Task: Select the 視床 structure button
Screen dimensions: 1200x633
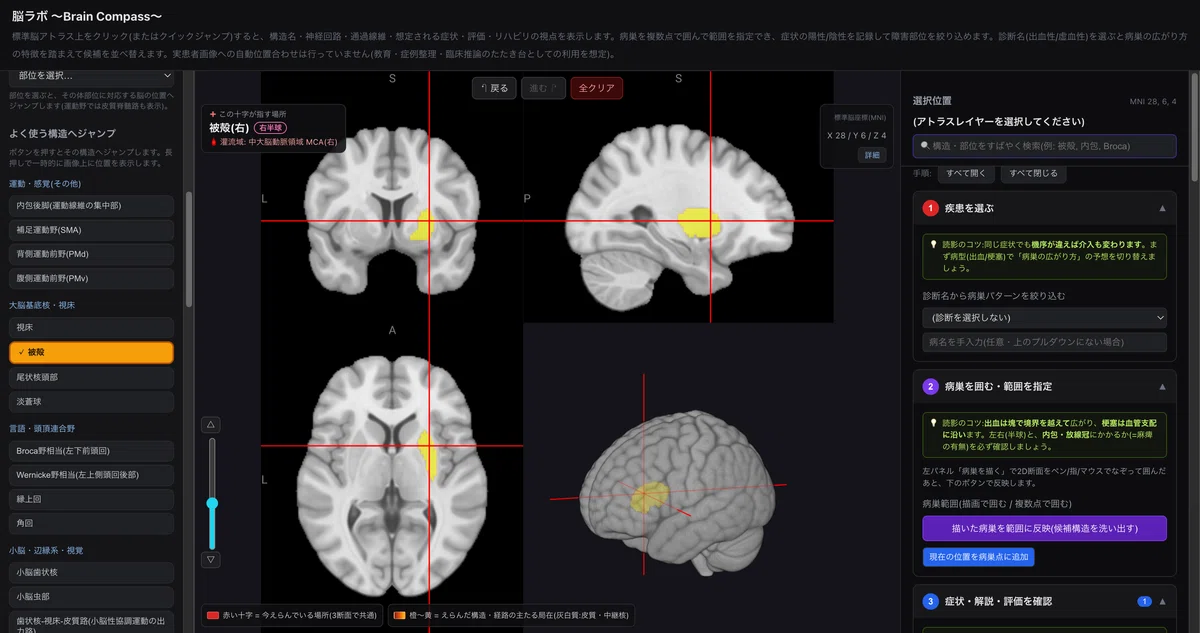Action: tap(92, 327)
